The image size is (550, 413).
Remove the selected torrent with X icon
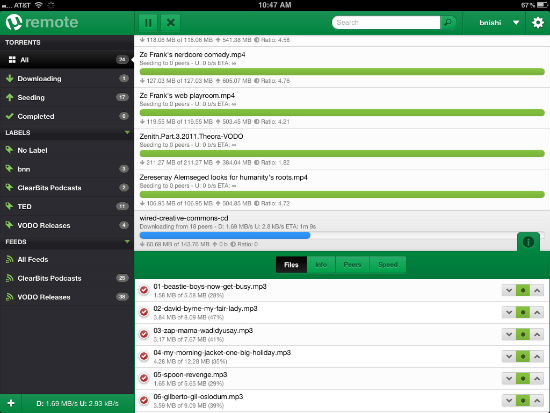click(x=170, y=23)
